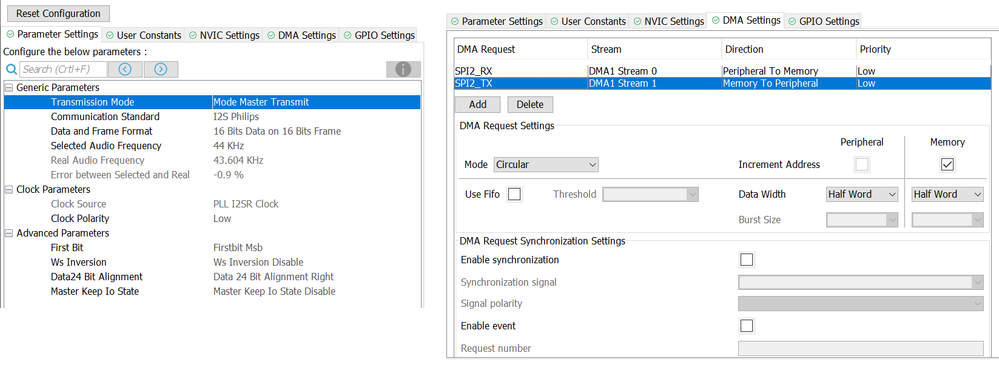Image resolution: width=999 pixels, height=373 pixels.
Task: Click the Reset Configuration button
Action: click(58, 13)
